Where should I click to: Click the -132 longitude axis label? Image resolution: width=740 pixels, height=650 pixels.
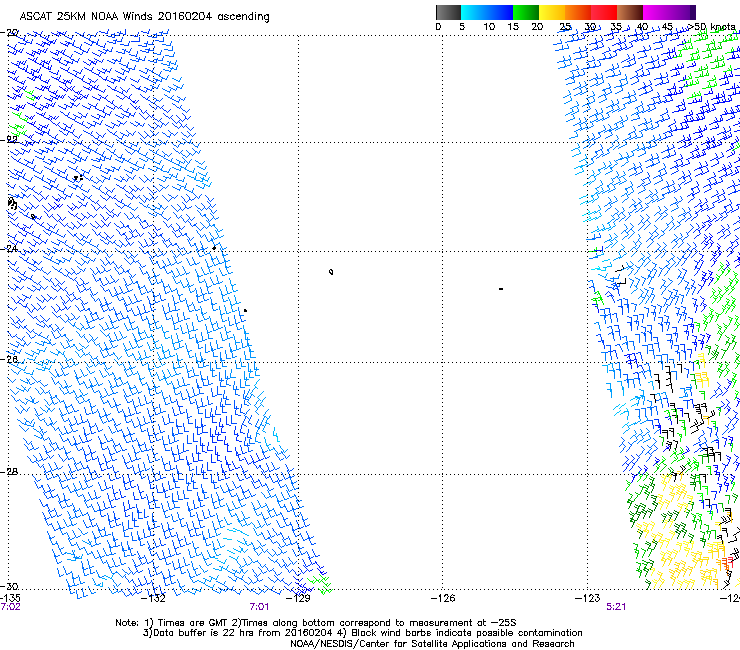[x=153, y=598]
